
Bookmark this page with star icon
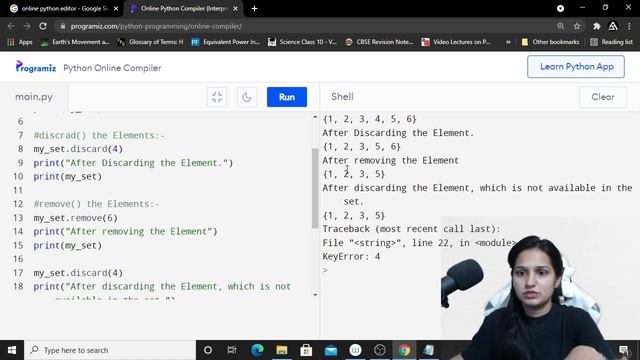tap(577, 26)
